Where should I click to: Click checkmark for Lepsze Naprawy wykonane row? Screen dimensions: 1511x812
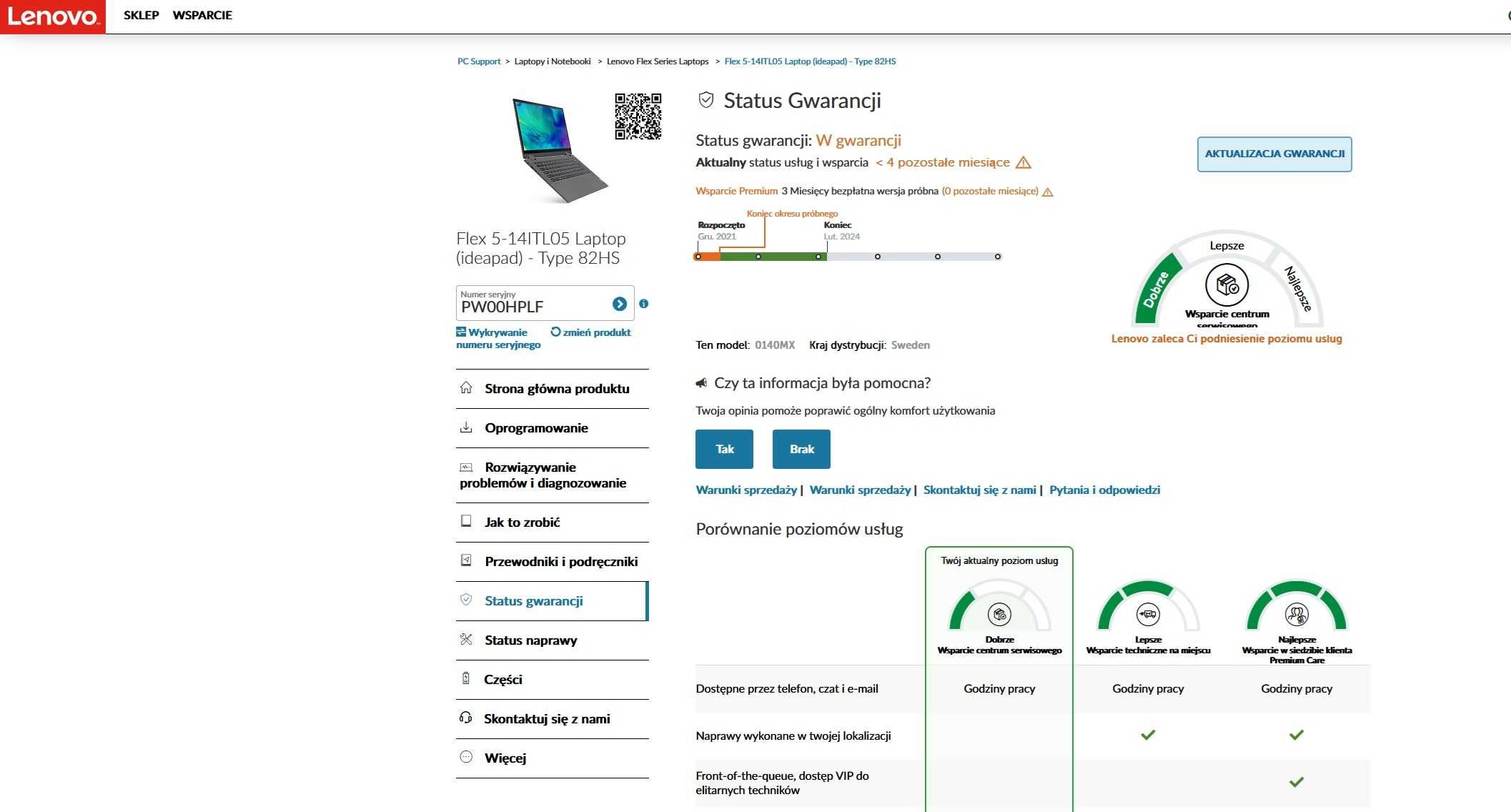(x=1148, y=735)
